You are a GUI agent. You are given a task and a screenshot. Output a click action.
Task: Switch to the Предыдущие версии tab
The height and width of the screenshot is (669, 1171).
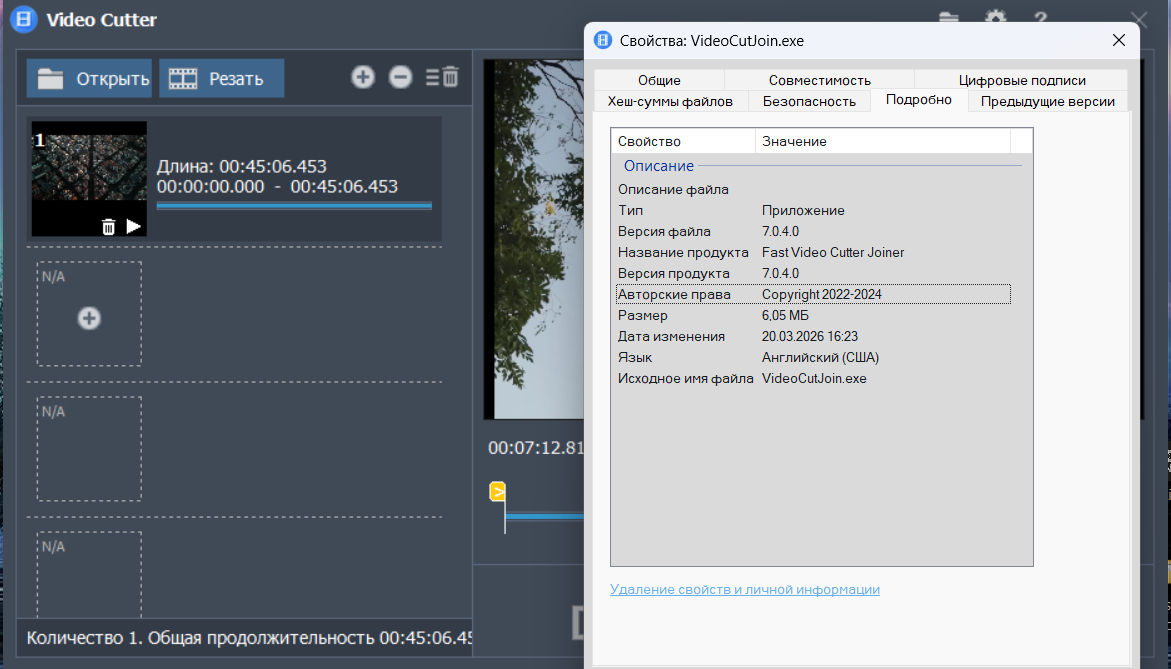coord(1047,101)
